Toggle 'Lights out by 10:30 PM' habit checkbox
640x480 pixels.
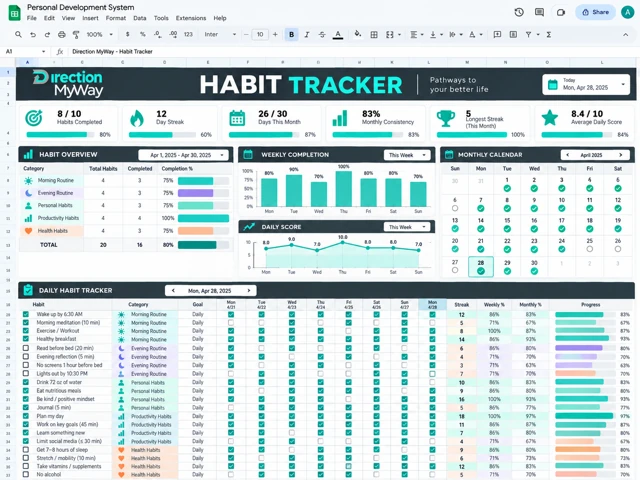click(26, 373)
